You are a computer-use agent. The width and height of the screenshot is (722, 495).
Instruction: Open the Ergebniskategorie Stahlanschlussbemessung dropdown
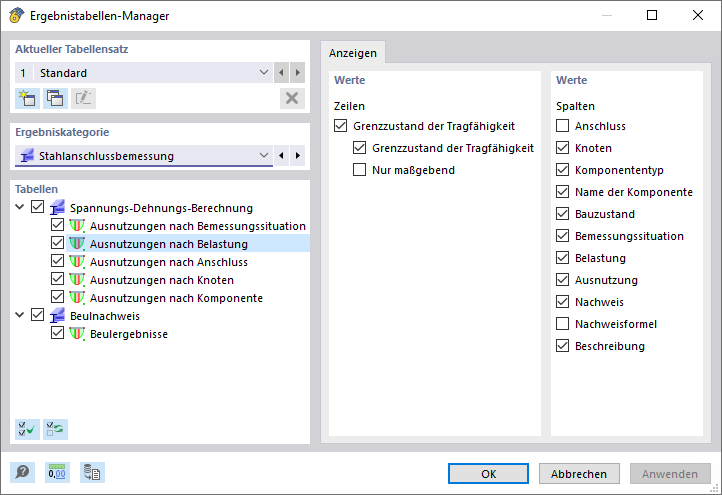[x=264, y=156]
